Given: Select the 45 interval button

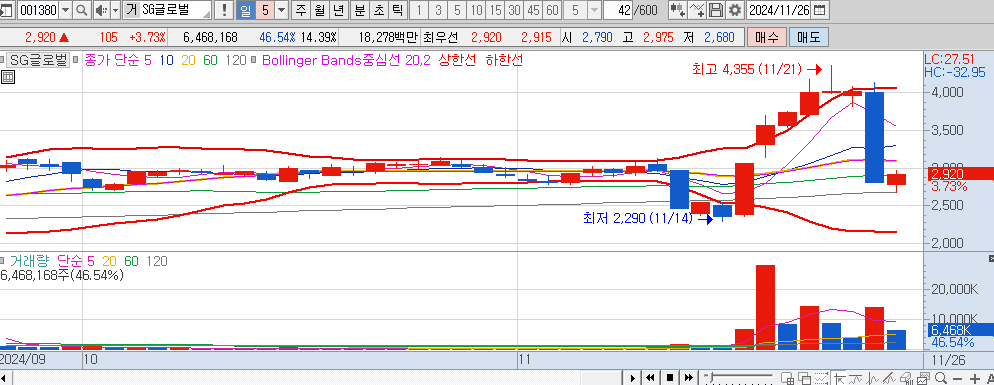Looking at the screenshot, I should point(533,10).
